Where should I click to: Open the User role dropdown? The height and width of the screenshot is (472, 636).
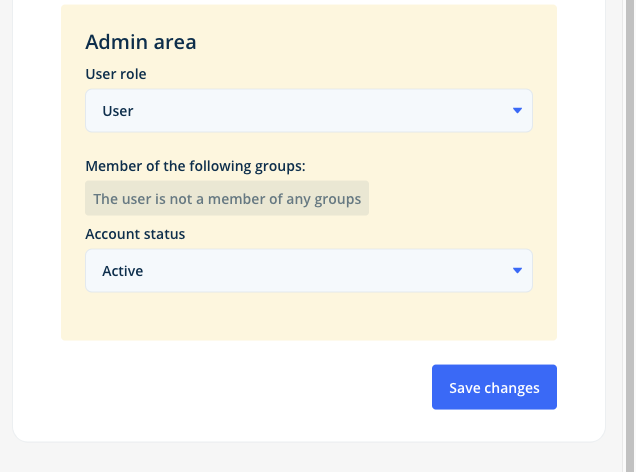tap(309, 111)
